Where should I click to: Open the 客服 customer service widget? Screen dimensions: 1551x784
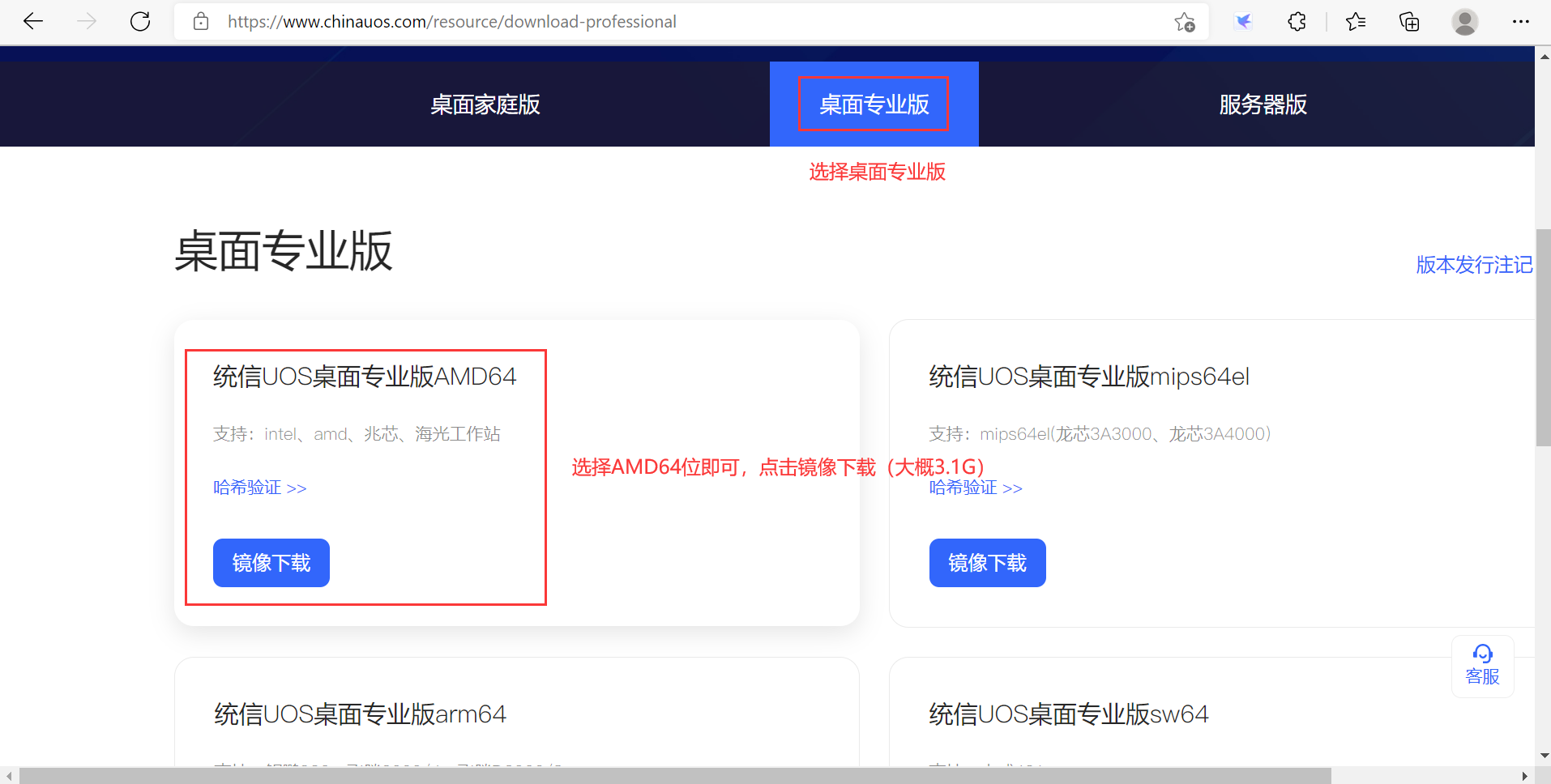(x=1482, y=666)
